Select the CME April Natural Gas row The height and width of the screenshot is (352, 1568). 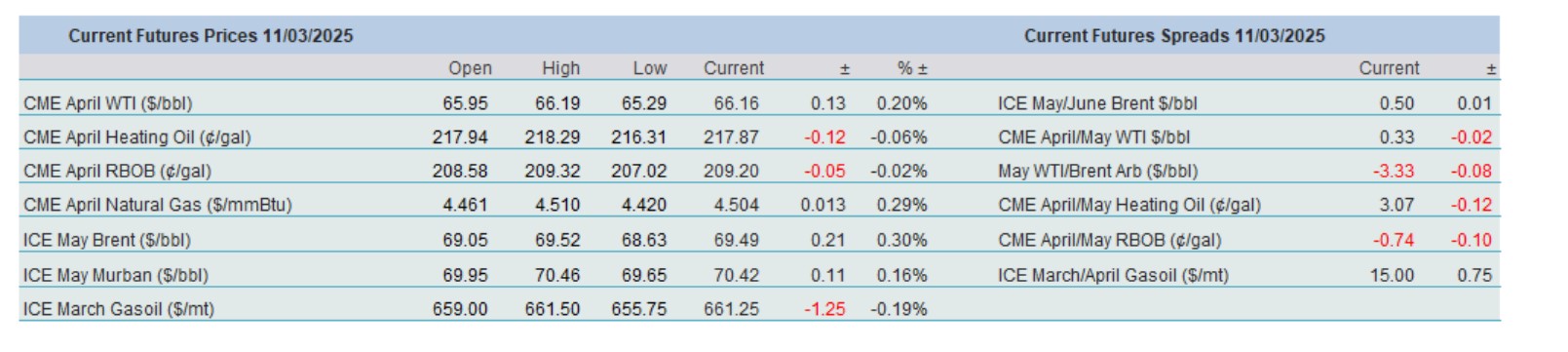click(x=476, y=206)
